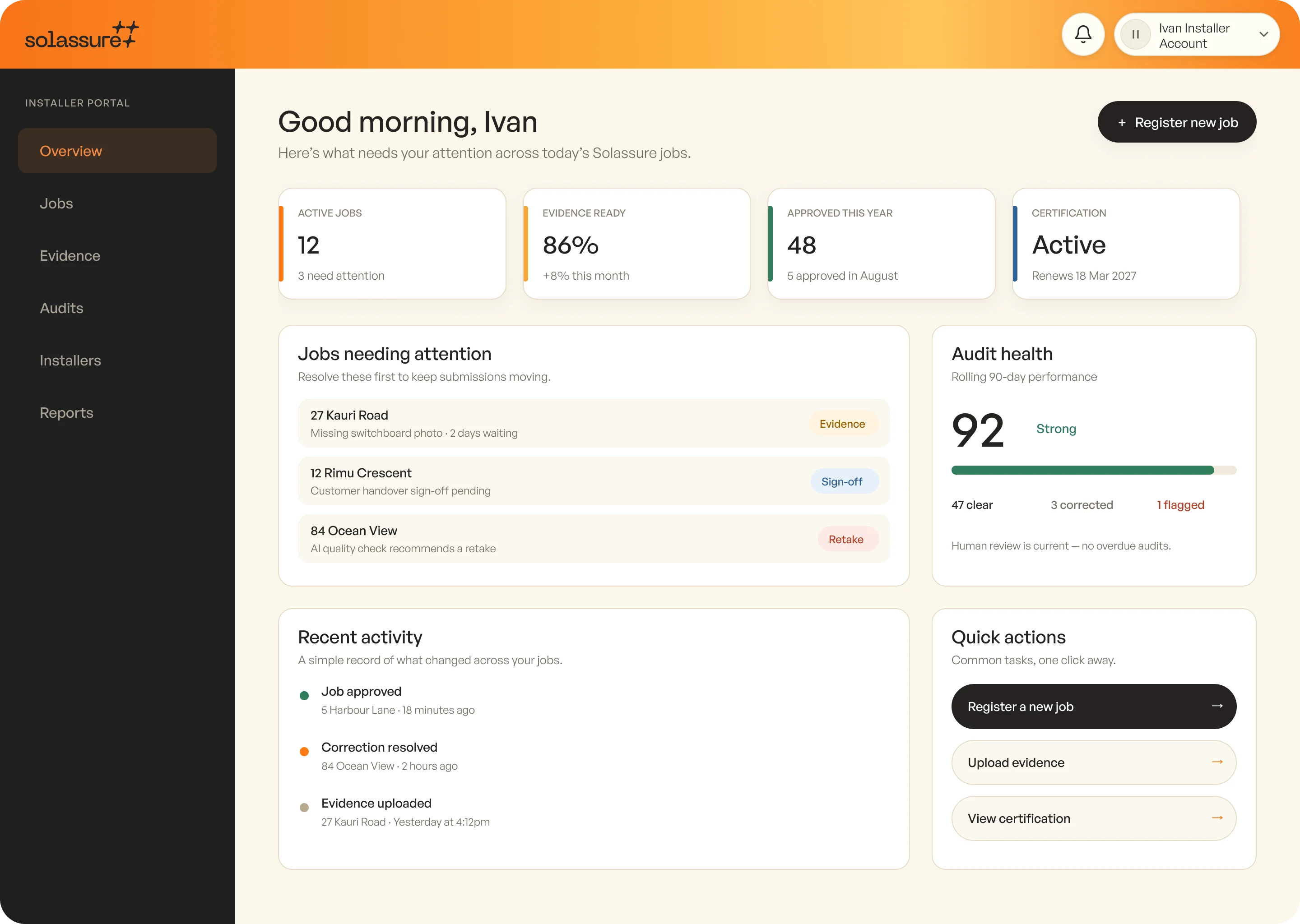
Task: Click the green dot beside Job approved
Action: 304,695
